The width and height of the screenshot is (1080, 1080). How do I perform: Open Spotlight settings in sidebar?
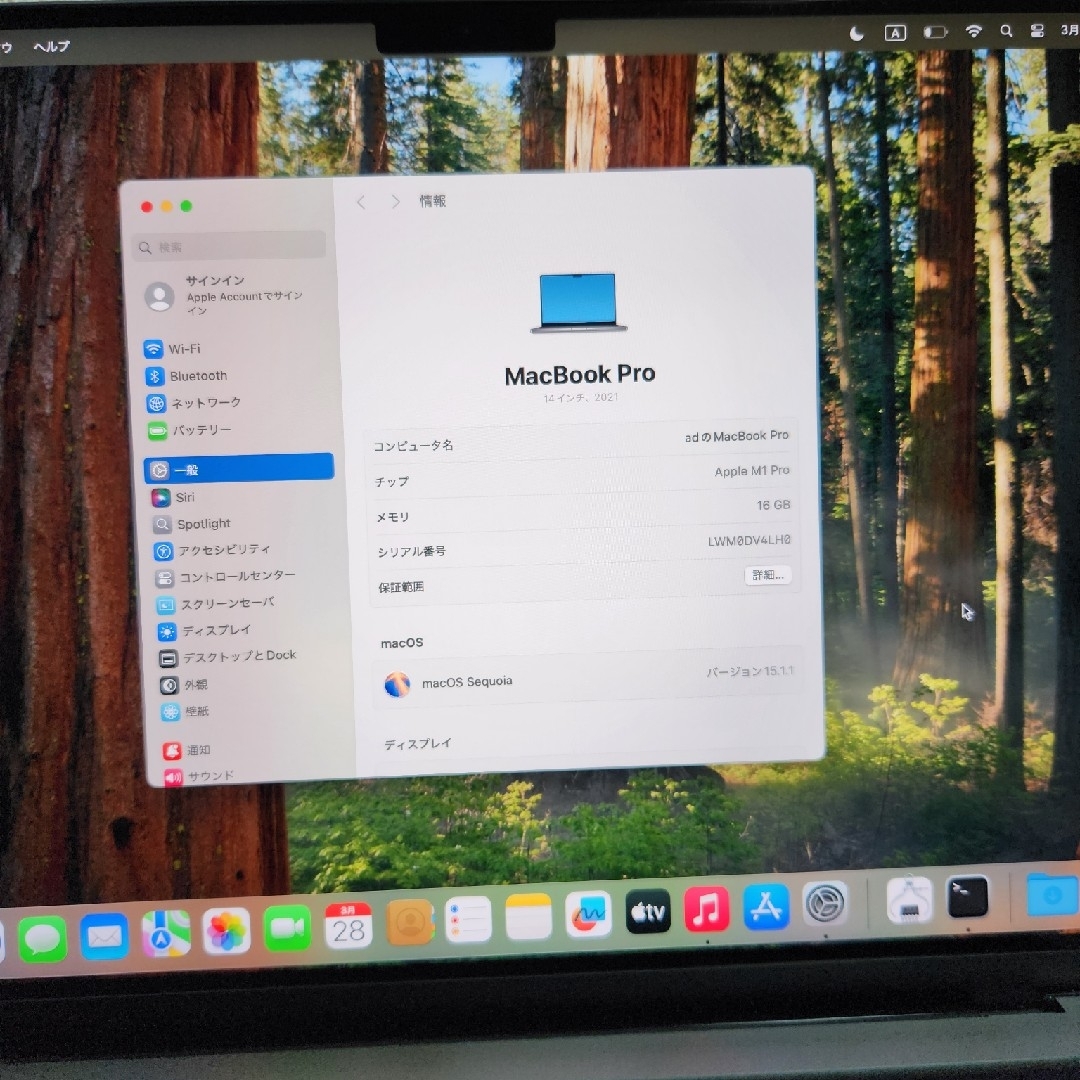(x=192, y=523)
